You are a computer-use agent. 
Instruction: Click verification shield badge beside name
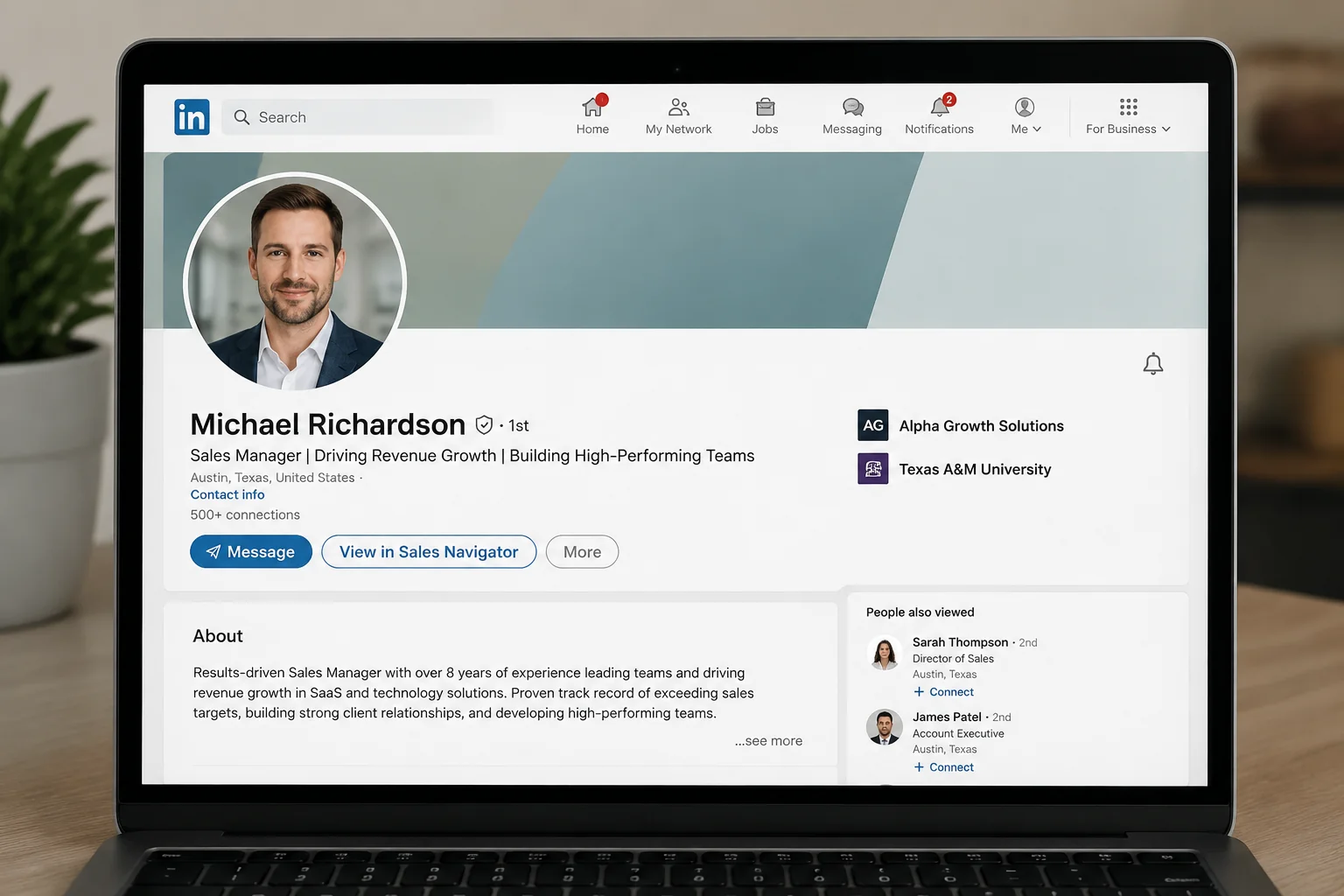pyautogui.click(x=484, y=425)
